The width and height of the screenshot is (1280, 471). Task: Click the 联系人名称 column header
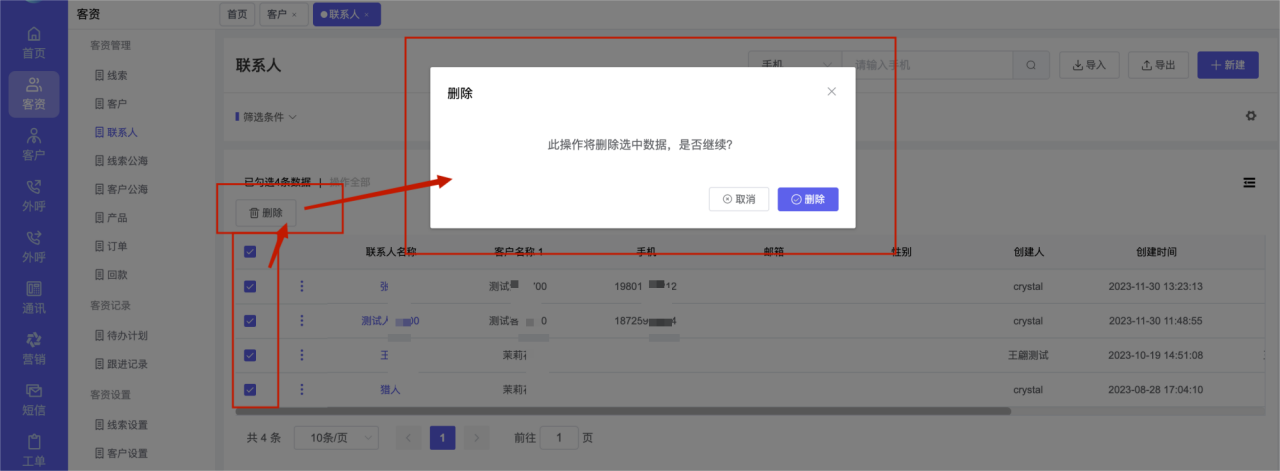(x=390, y=252)
